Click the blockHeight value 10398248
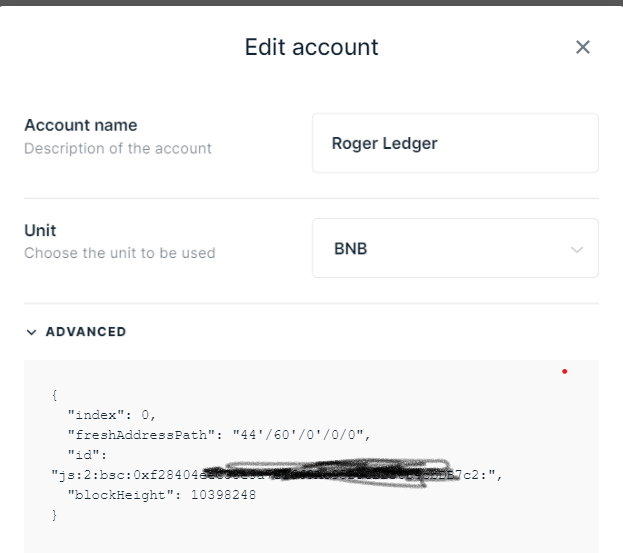Image resolution: width=623 pixels, height=553 pixels. tap(223, 495)
